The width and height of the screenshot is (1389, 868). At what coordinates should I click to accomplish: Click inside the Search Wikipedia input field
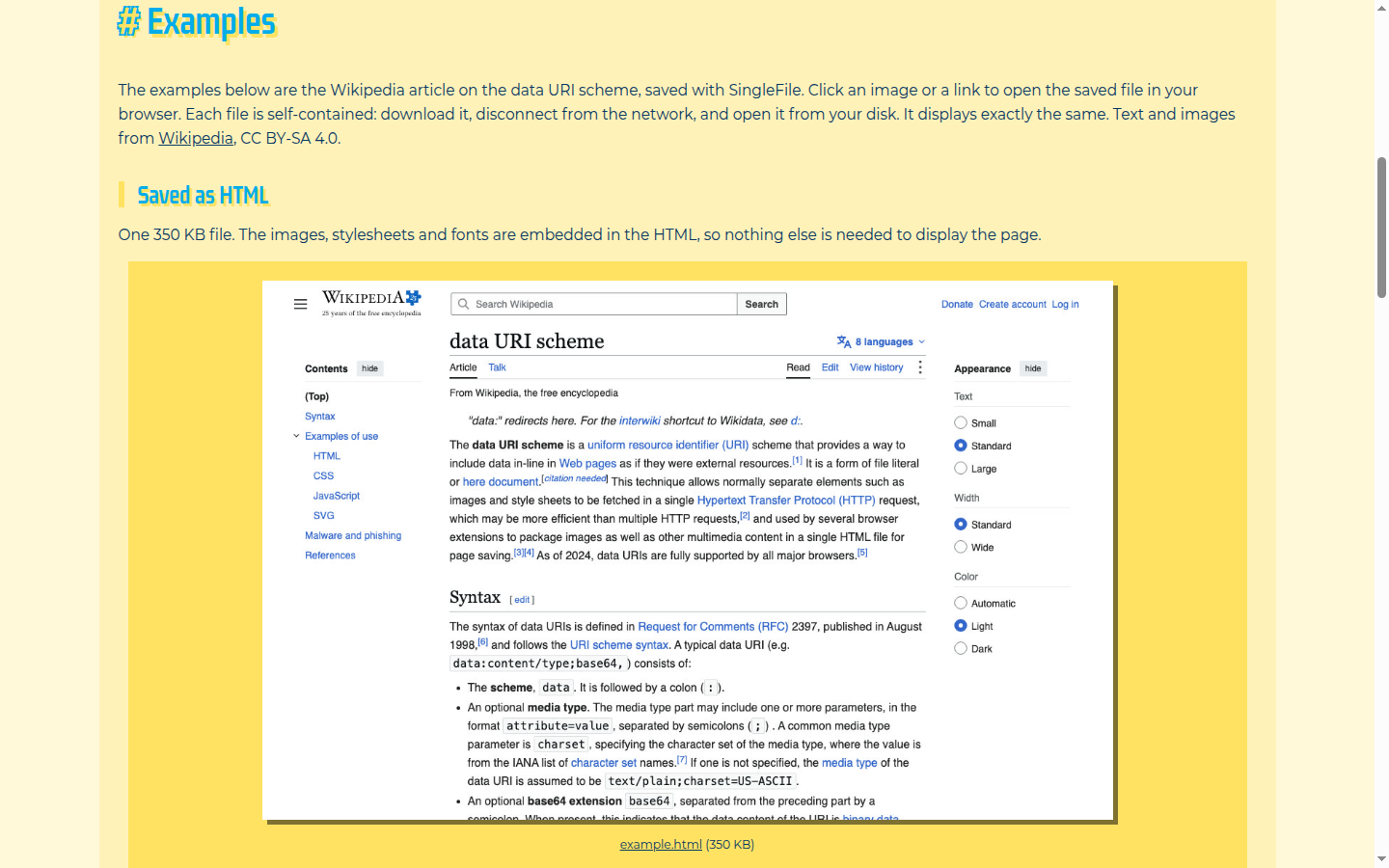(594, 304)
